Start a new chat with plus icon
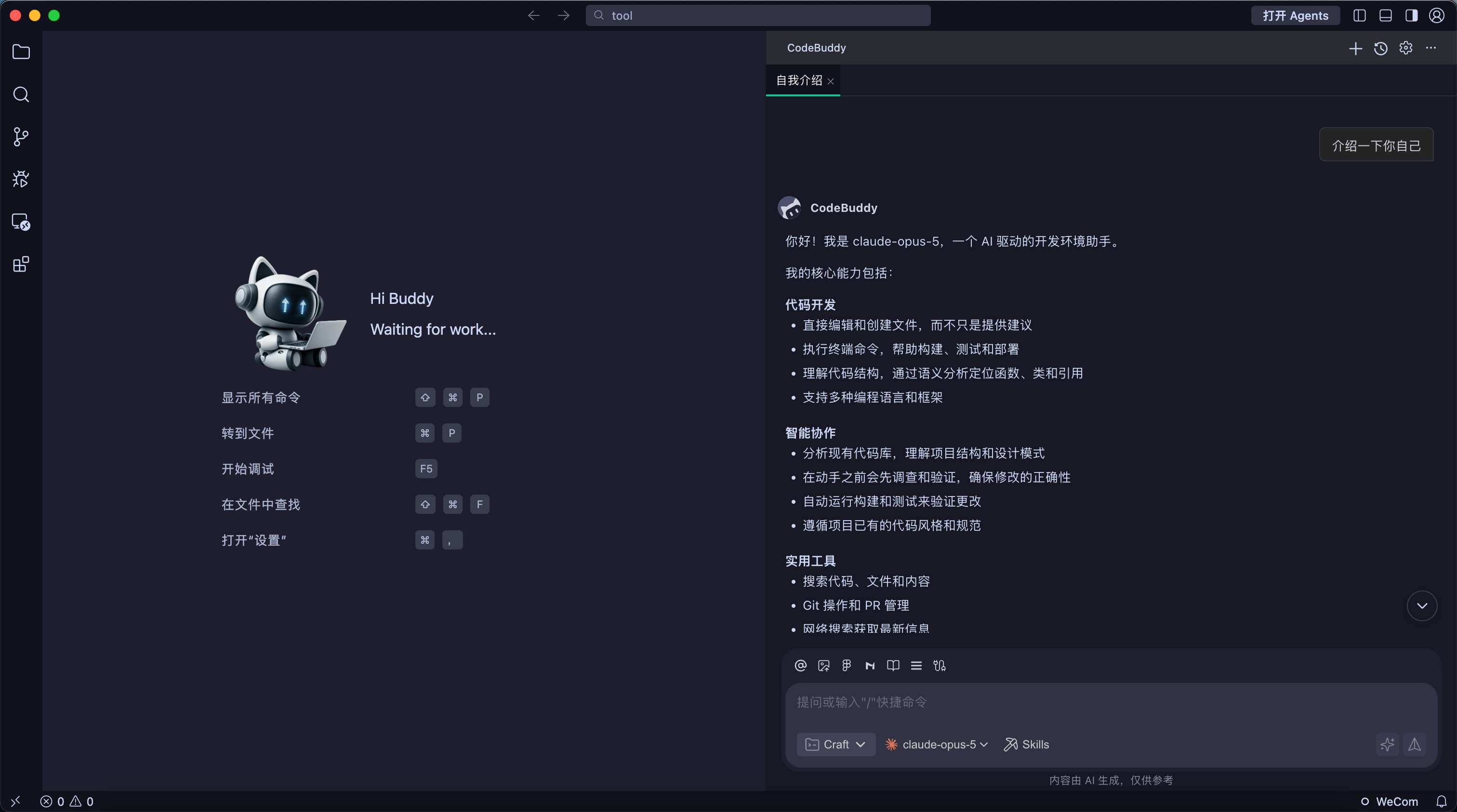This screenshot has height=812, width=1457. [x=1355, y=48]
